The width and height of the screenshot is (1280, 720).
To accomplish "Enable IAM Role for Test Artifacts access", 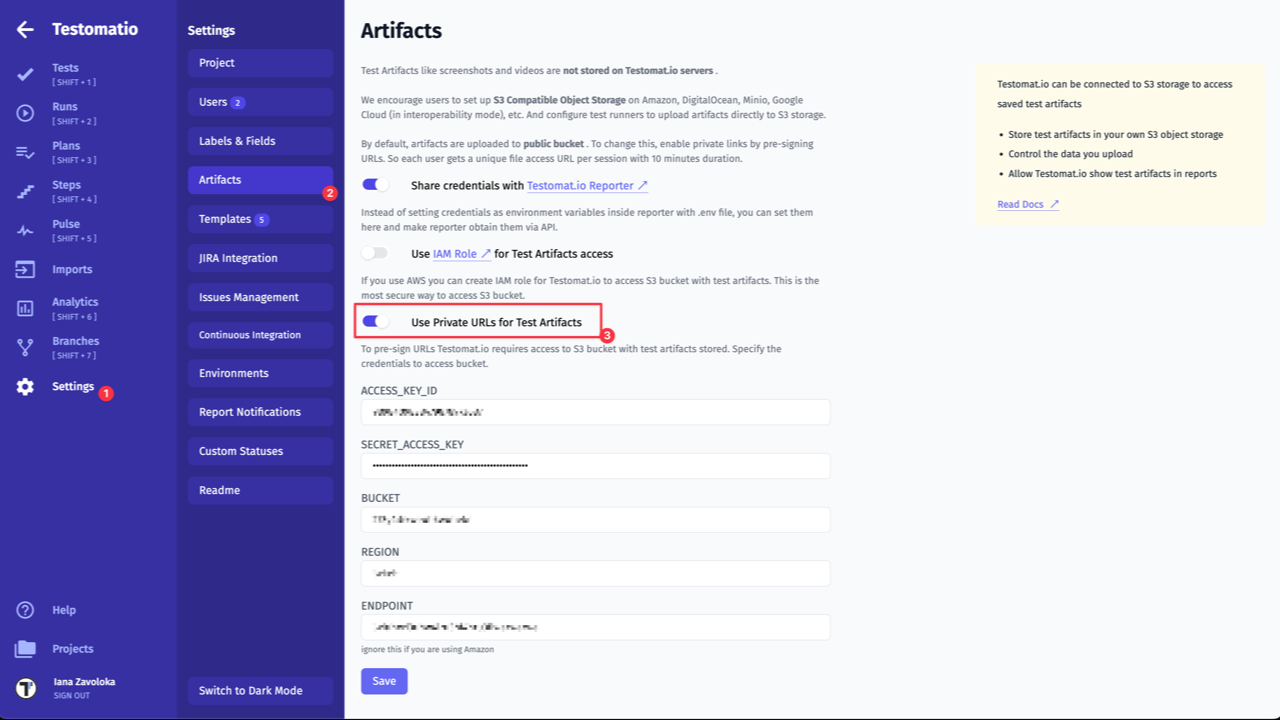I will pyautogui.click(x=375, y=254).
